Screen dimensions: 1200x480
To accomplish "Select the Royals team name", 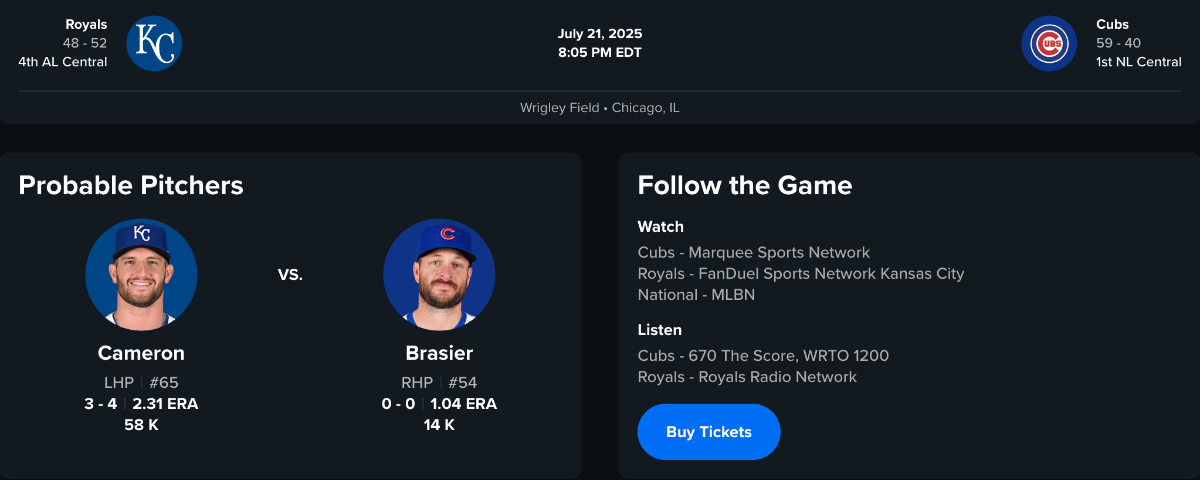I will coord(86,24).
